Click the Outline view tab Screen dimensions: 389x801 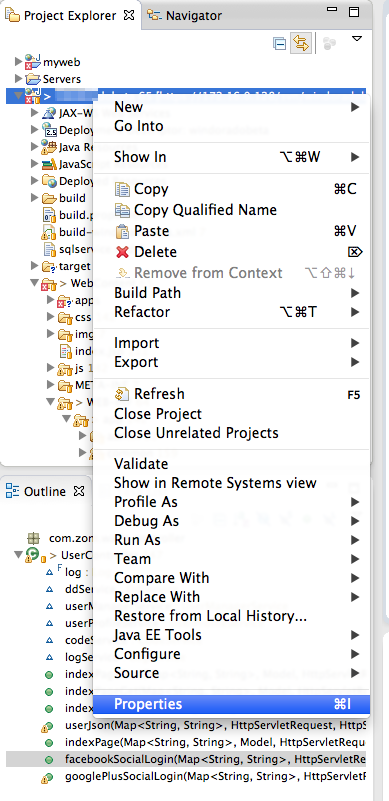pyautogui.click(x=45, y=491)
